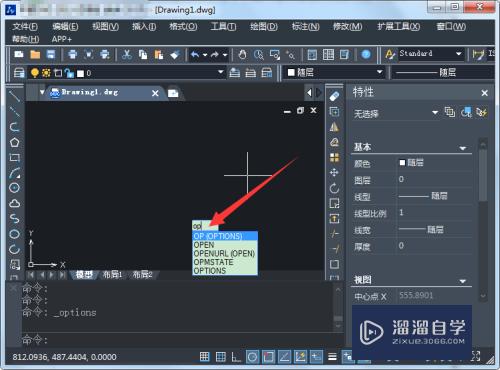Switch to the 布局2 layout tab
Image resolution: width=500 pixels, height=370 pixels.
pos(142,275)
